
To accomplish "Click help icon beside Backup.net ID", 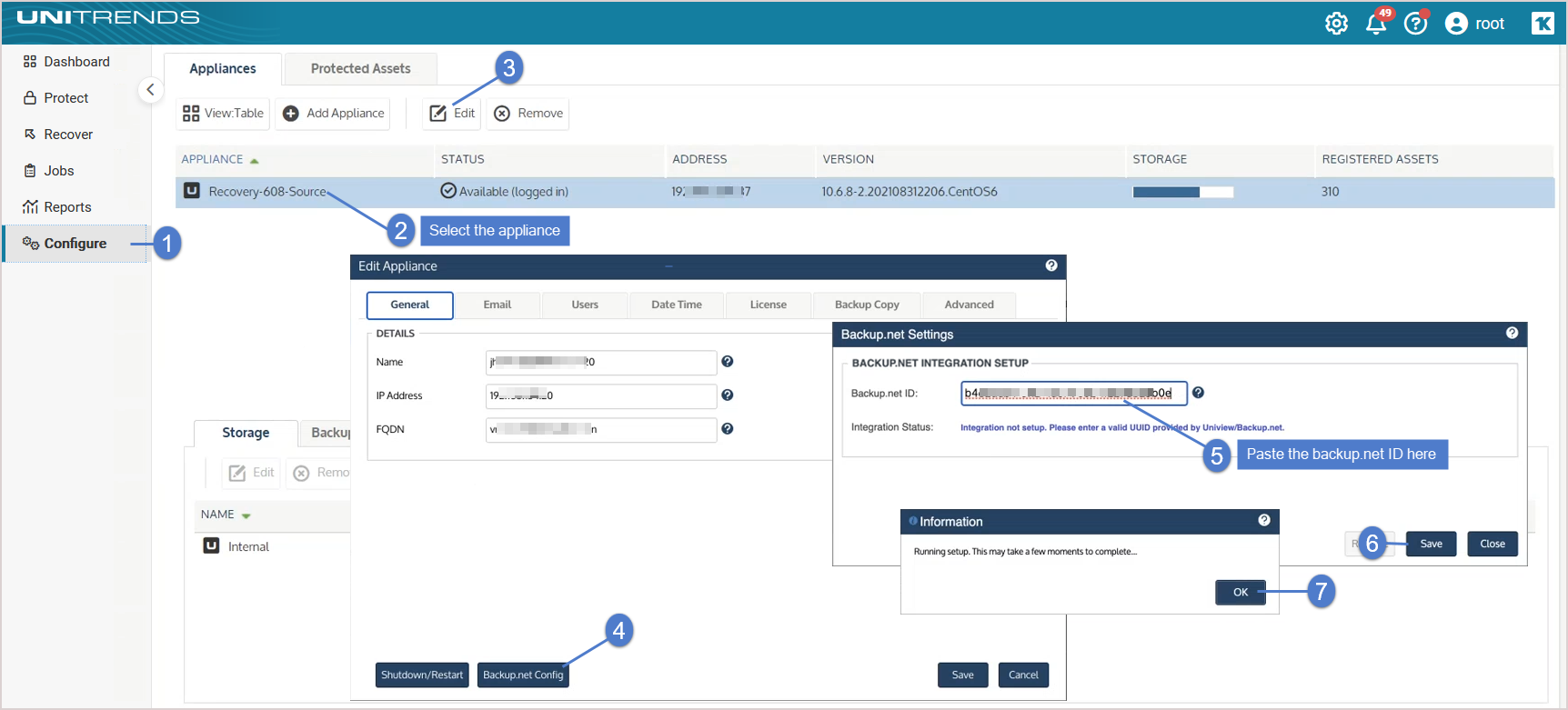I will pos(1199,393).
